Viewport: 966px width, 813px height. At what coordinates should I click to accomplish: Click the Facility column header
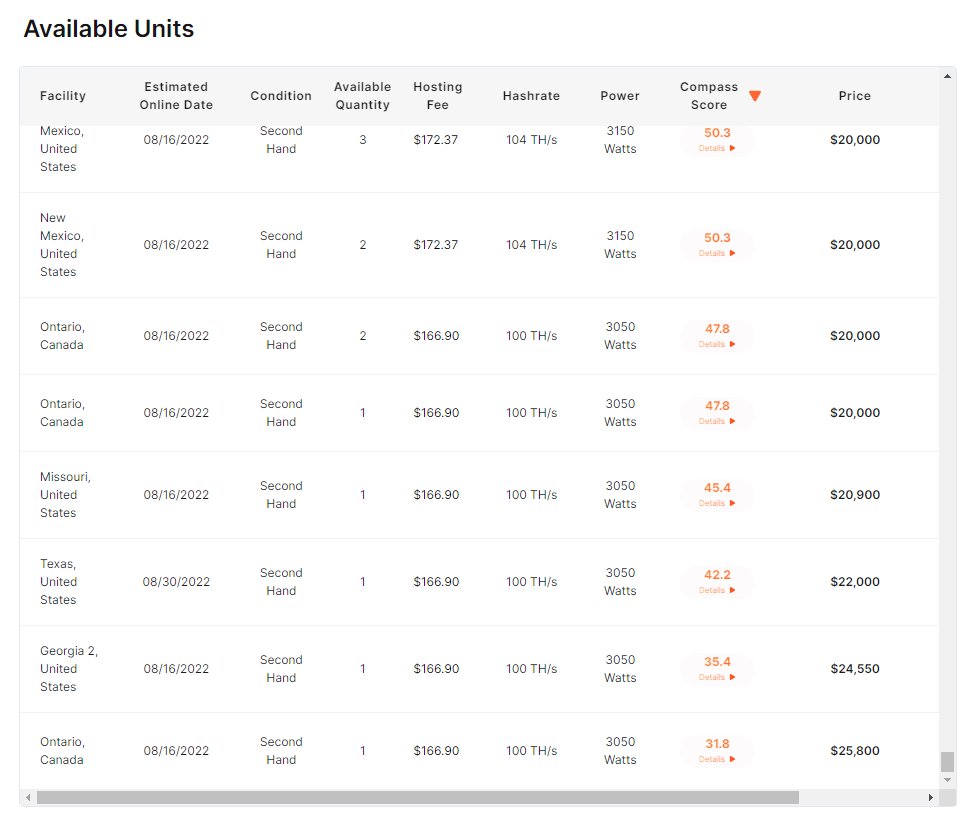click(x=63, y=95)
